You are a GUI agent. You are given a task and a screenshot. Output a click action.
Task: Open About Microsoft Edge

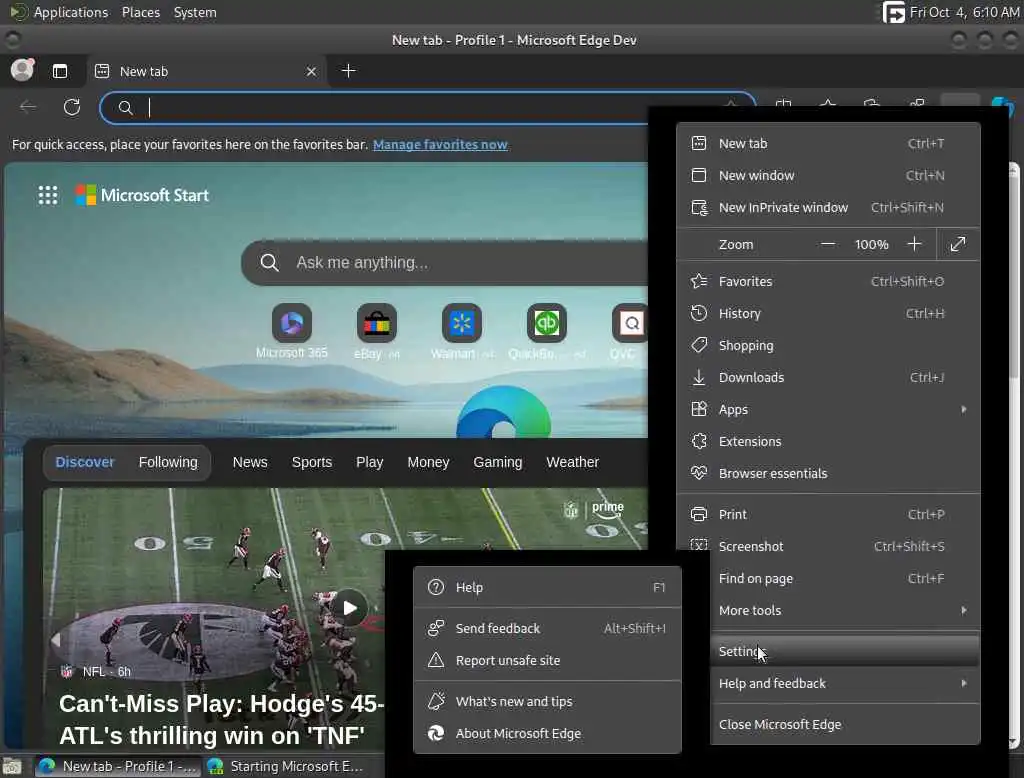coord(547,734)
